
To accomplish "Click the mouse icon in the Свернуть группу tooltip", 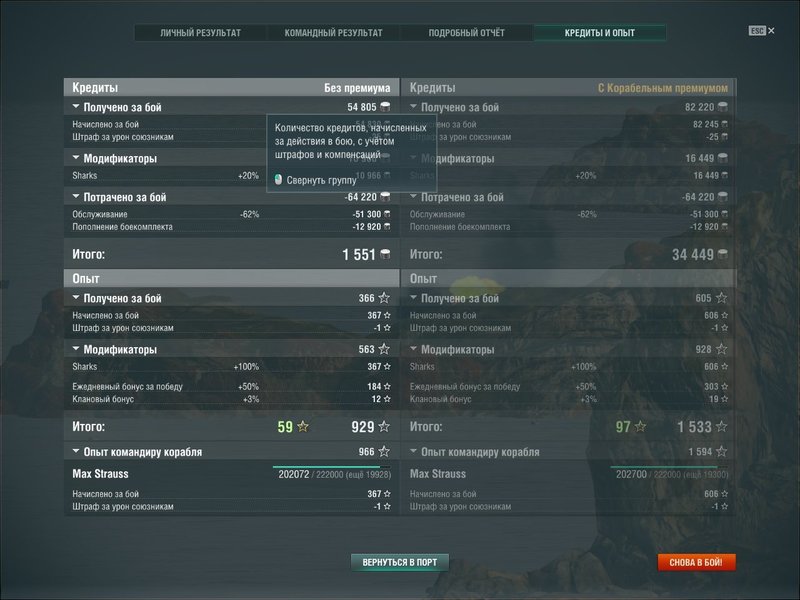I will [278, 180].
